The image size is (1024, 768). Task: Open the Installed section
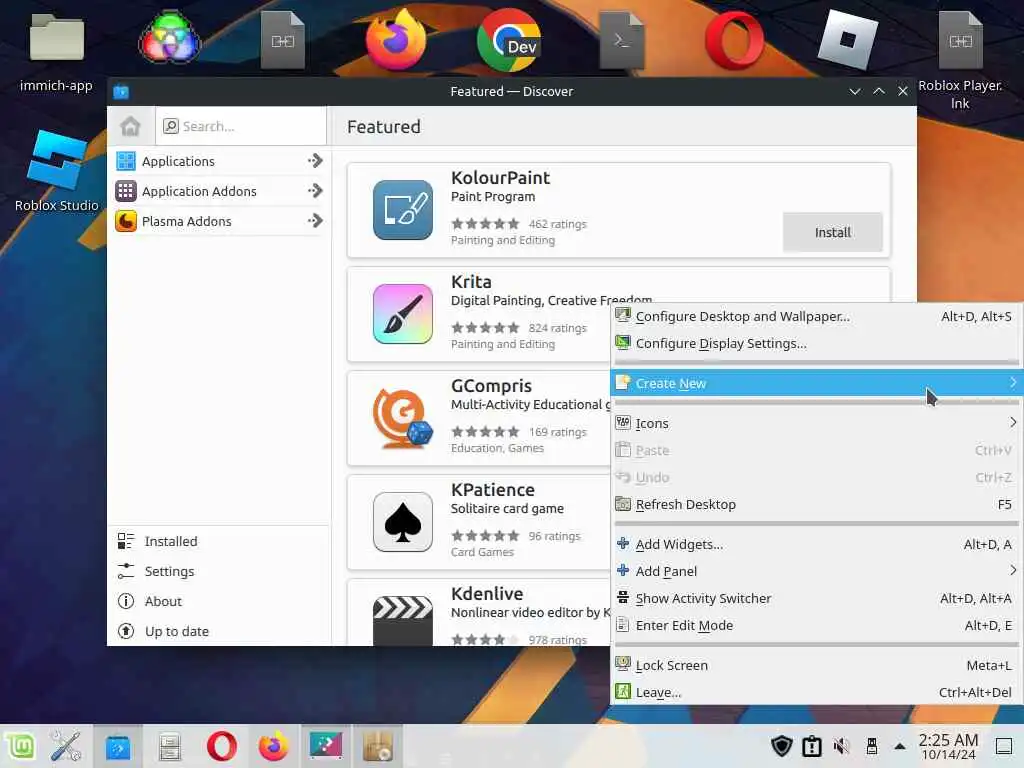point(220,541)
